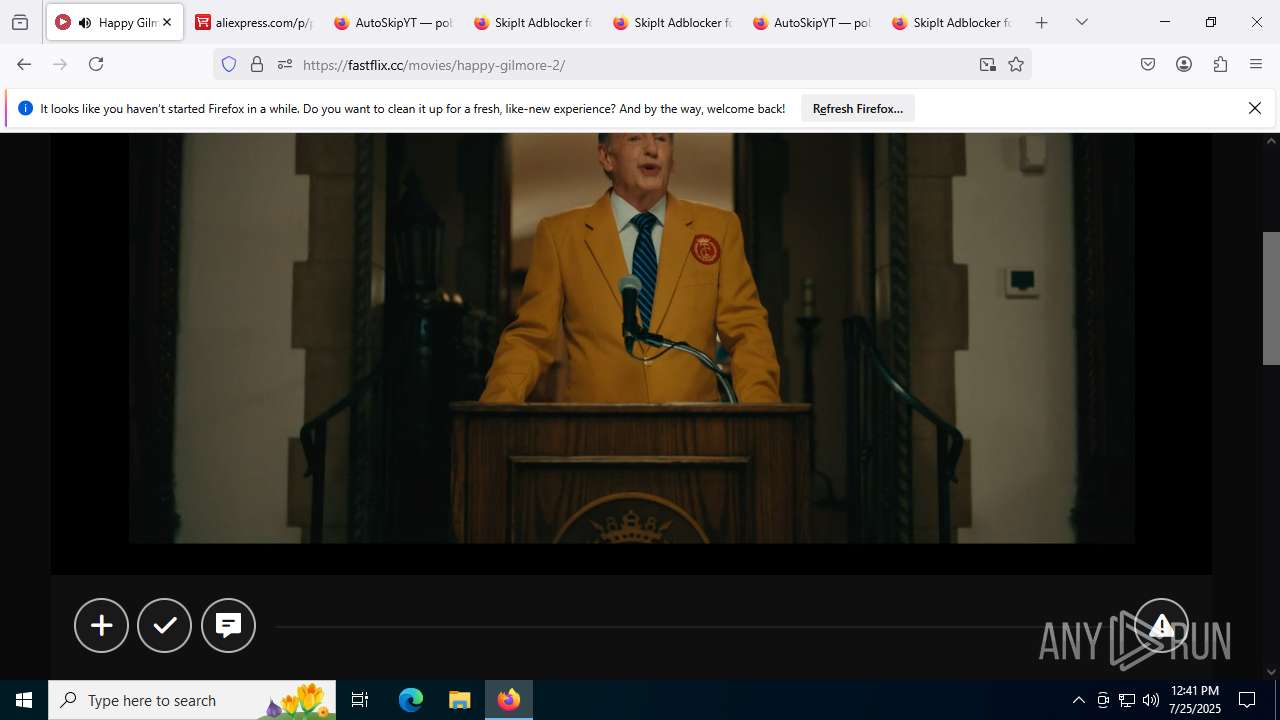Focus the fastflix.cc URL address field
Image resolution: width=1280 pixels, height=720 pixels.
[635, 64]
